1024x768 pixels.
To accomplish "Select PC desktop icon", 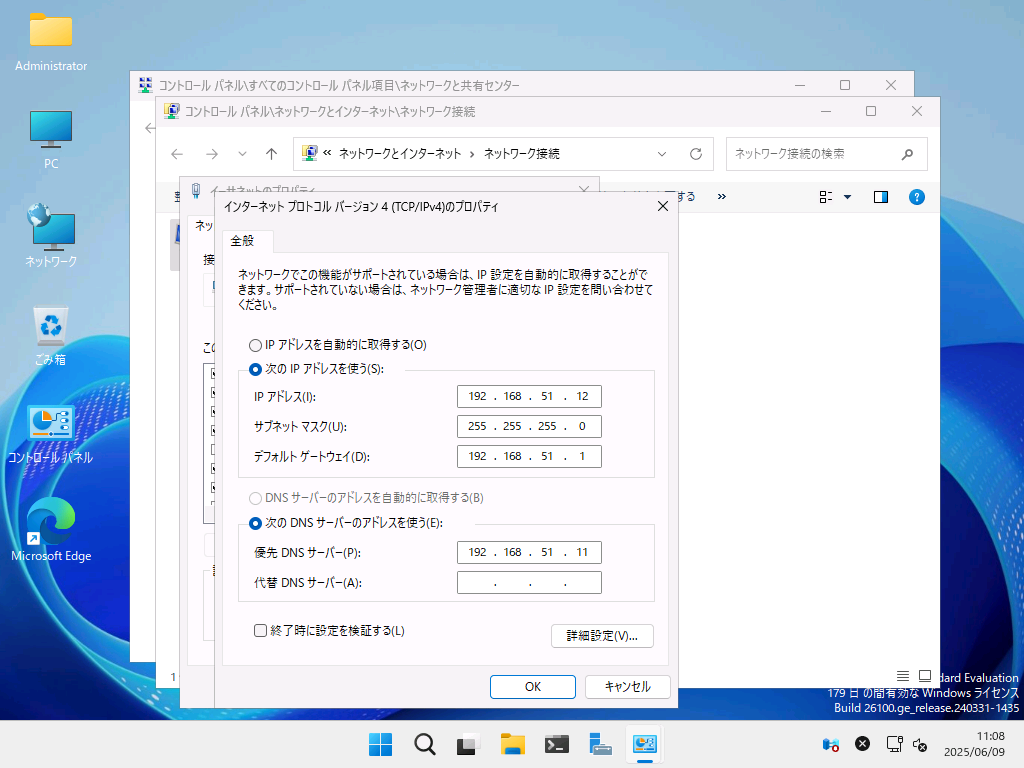I will point(51,140).
